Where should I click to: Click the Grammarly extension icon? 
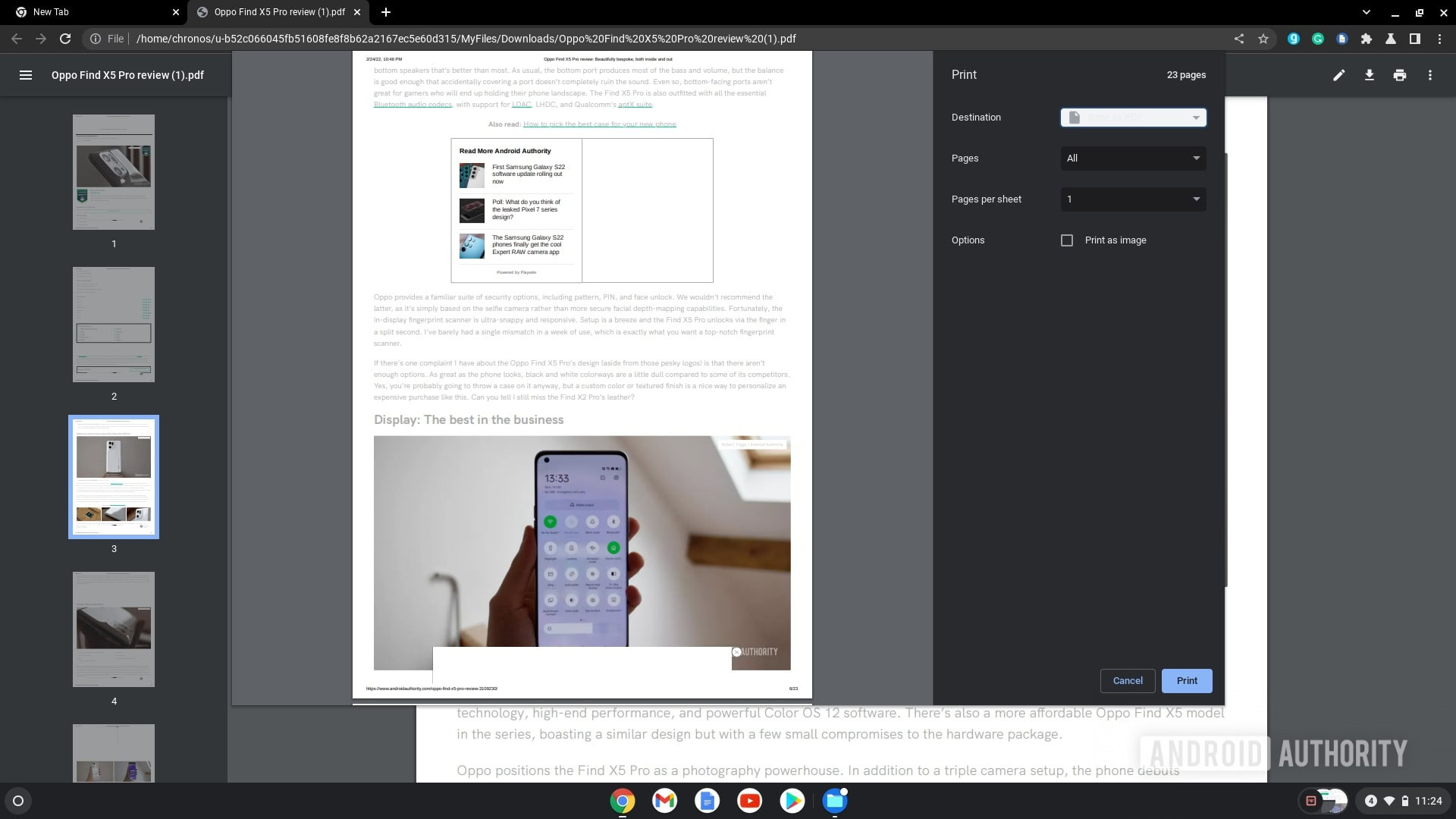tap(1318, 39)
